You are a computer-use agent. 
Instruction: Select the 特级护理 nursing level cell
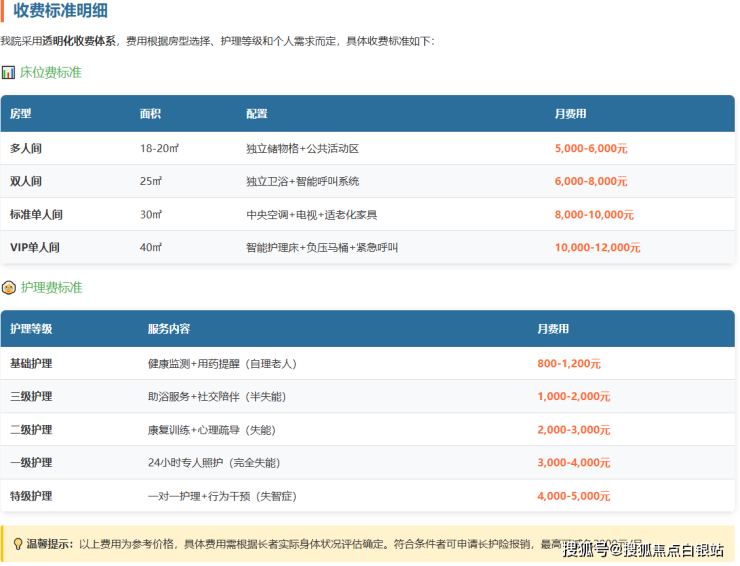(31, 496)
